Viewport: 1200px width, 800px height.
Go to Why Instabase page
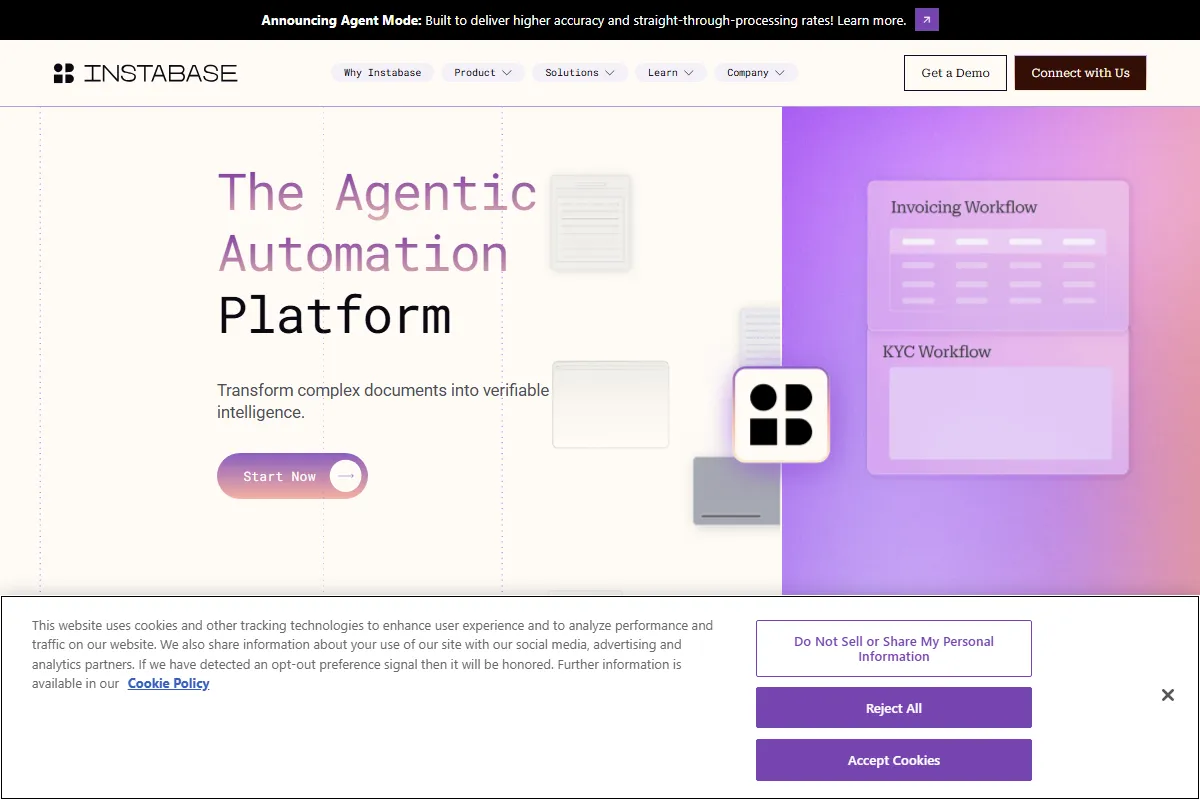point(382,73)
